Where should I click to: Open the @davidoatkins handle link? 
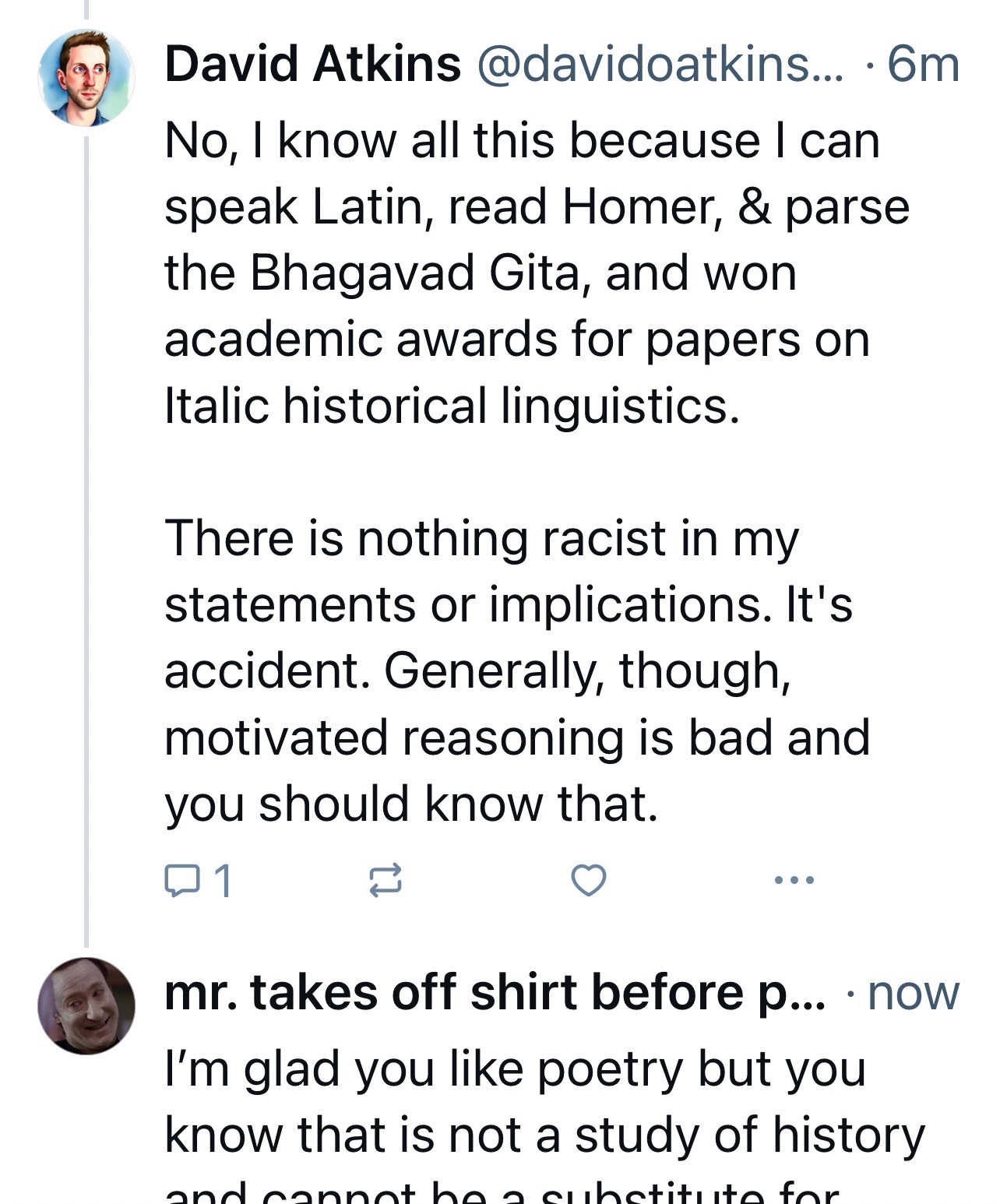pos(659,64)
